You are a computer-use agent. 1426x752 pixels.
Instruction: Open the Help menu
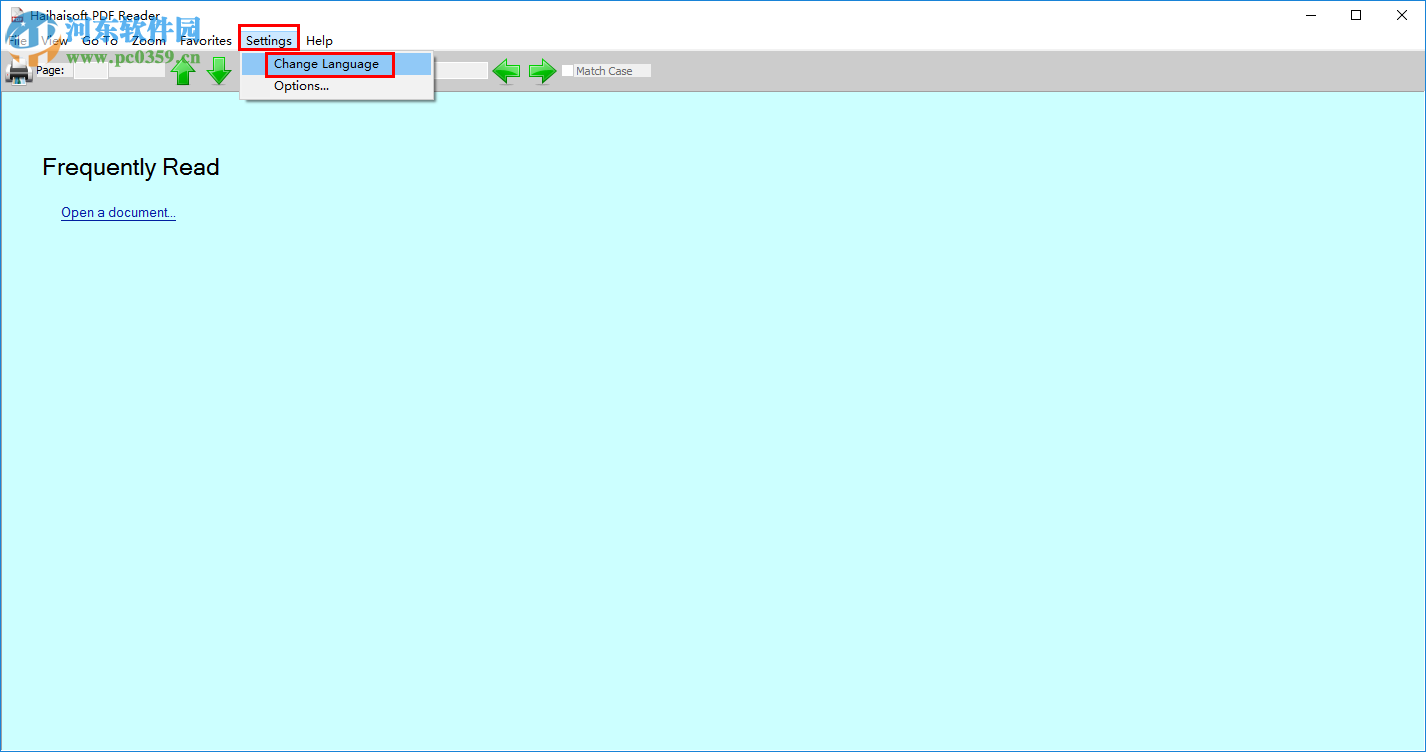point(319,40)
